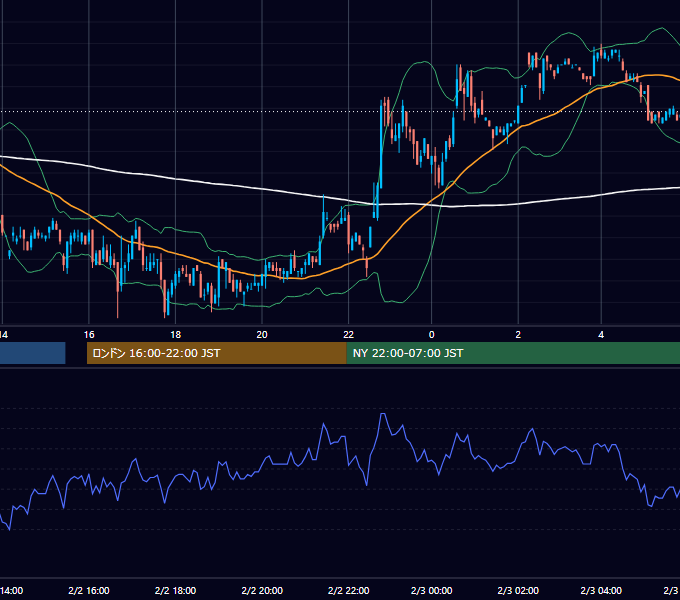
Task: Click the 18 hour label on the price chart axis
Action: tap(175, 335)
